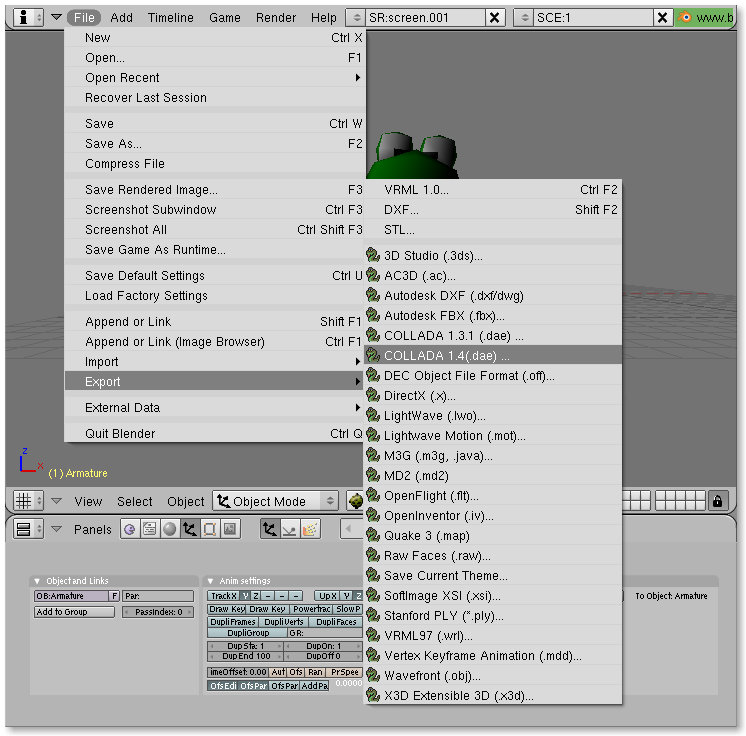Screen dimensions: 746x736
Task: Choose the Physics buttons sub-context icon
Action: tap(290, 529)
